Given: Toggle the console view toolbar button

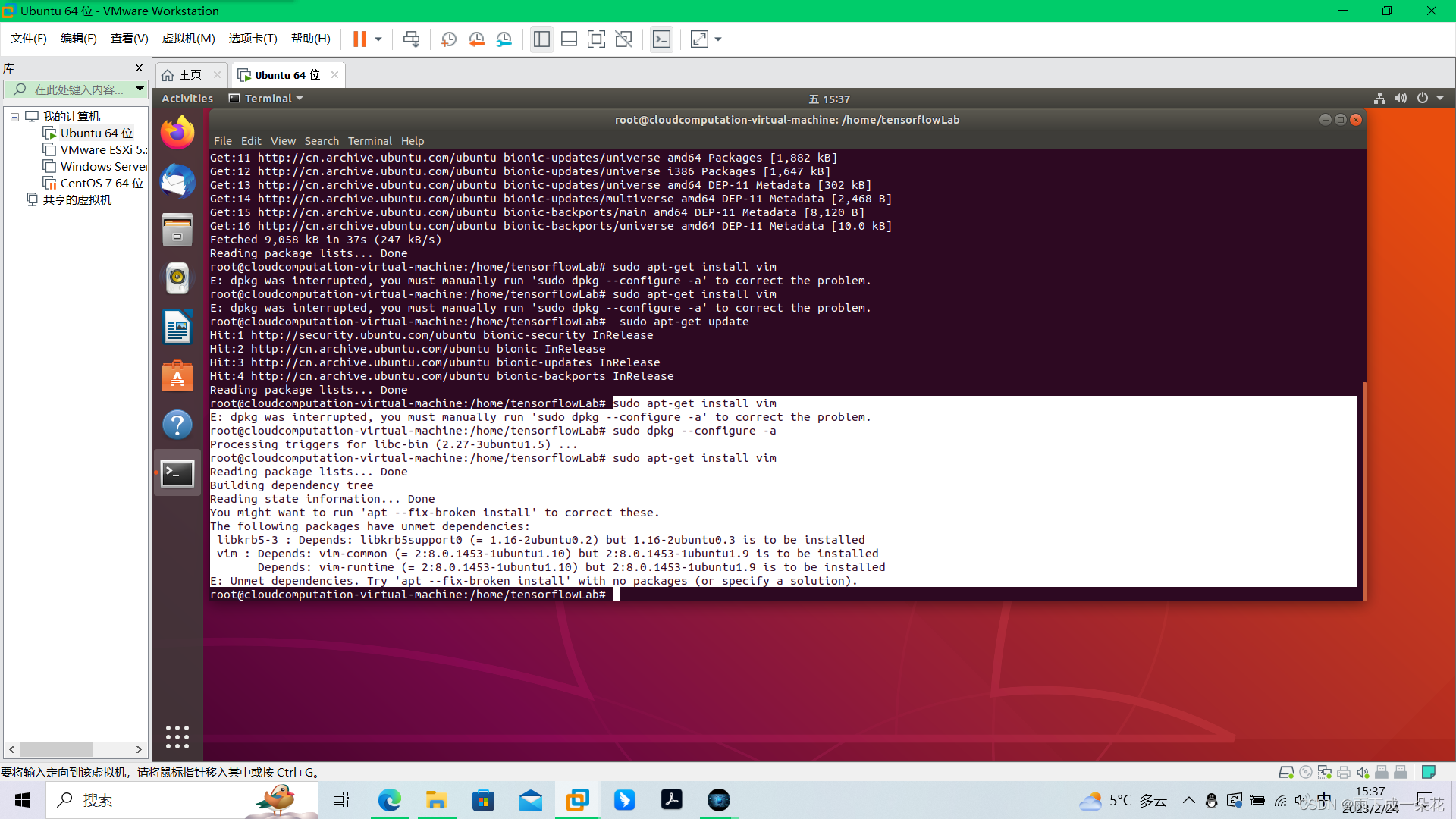Looking at the screenshot, I should coord(661,39).
